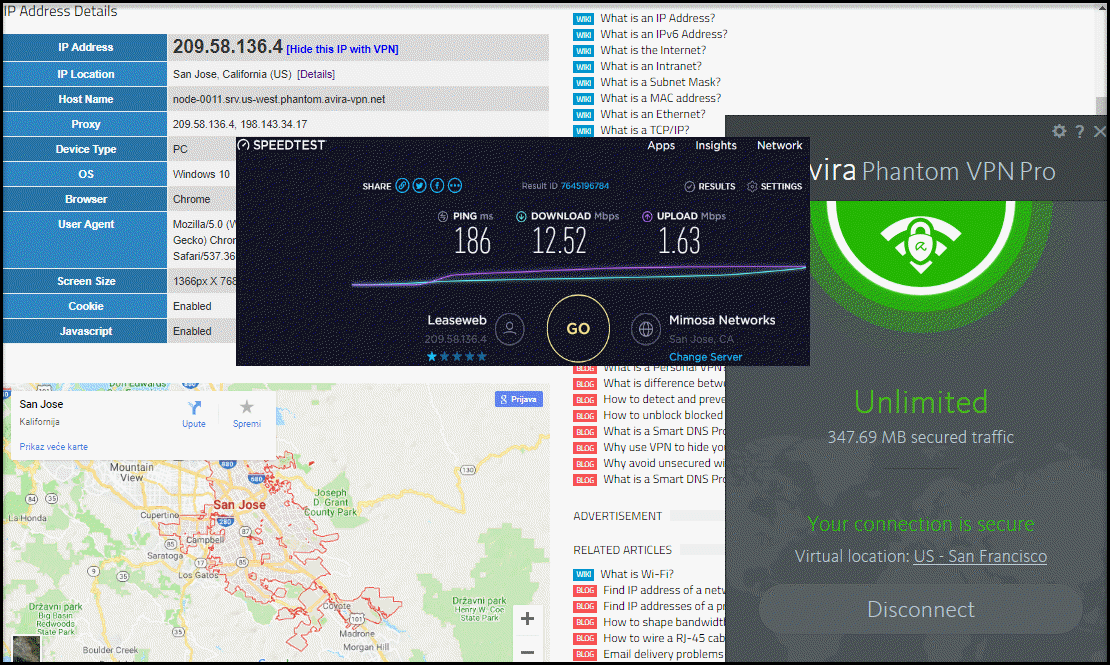1110x665 pixels.
Task: Open How to detect and prevent blog post
Action: click(x=664, y=399)
